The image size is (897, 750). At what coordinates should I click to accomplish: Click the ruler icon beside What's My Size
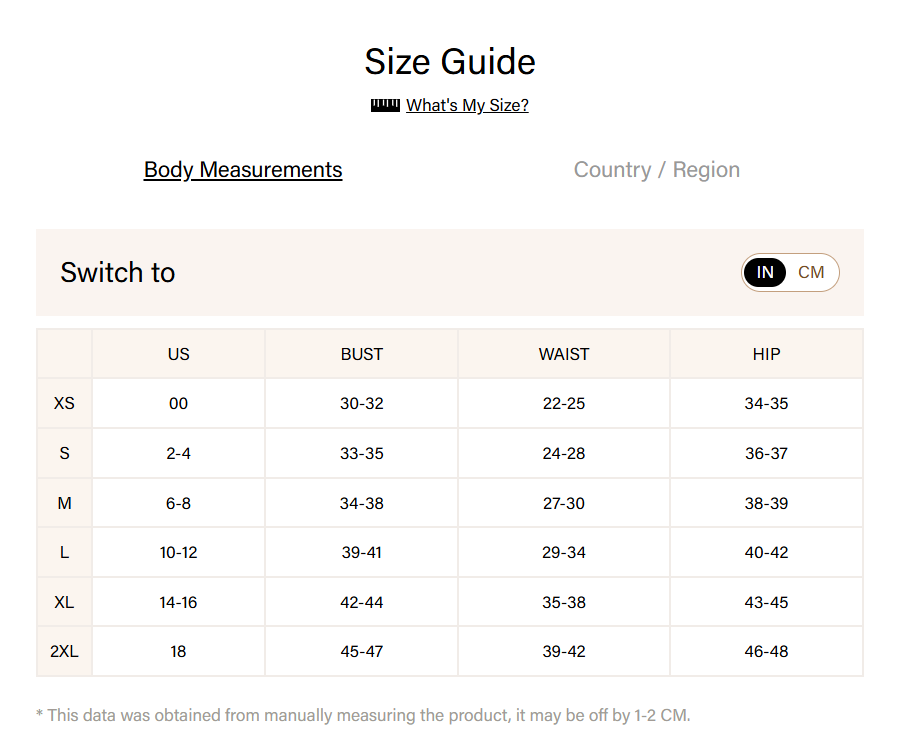(x=385, y=105)
